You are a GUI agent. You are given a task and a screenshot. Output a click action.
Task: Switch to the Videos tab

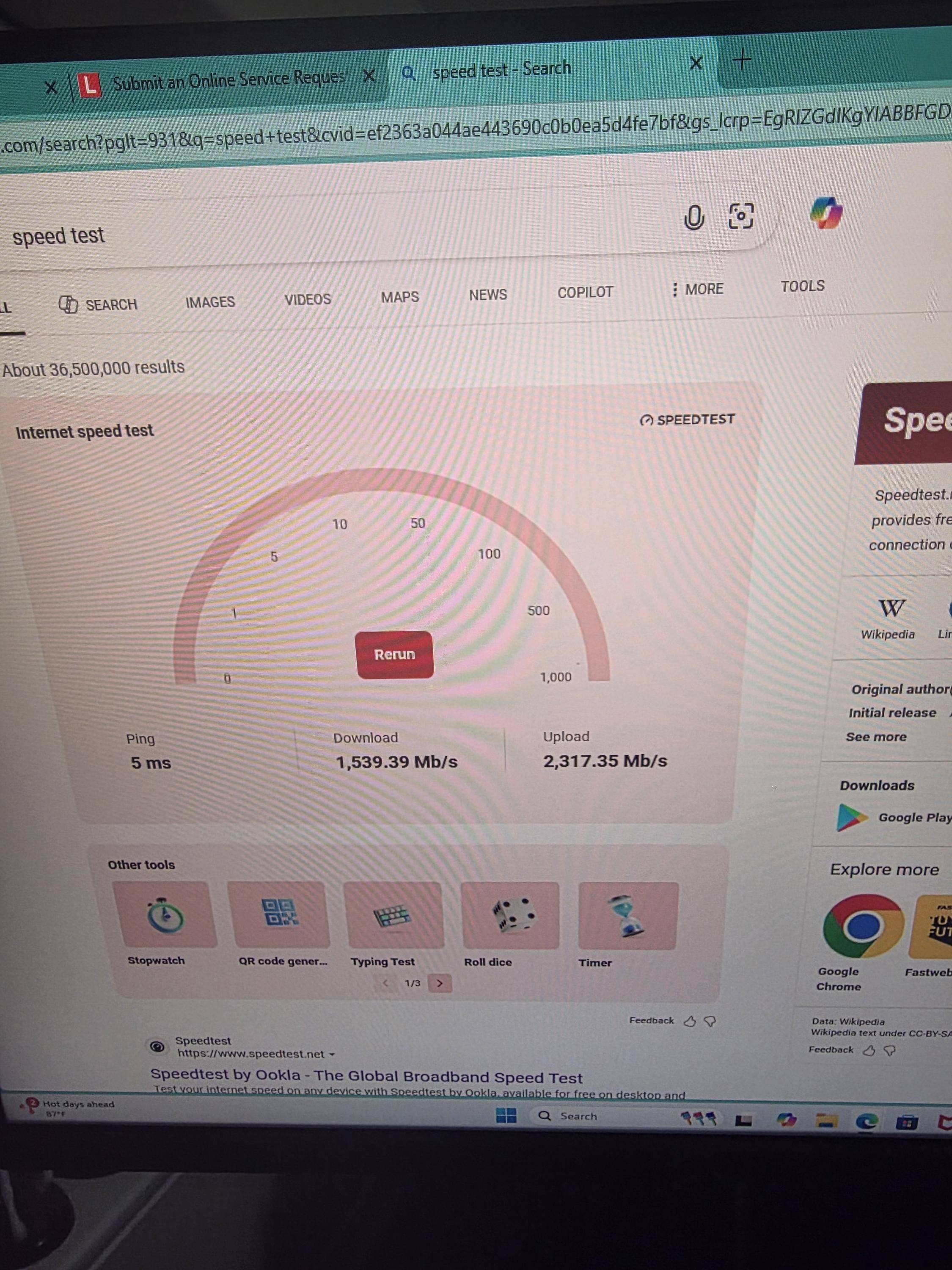[x=308, y=300]
